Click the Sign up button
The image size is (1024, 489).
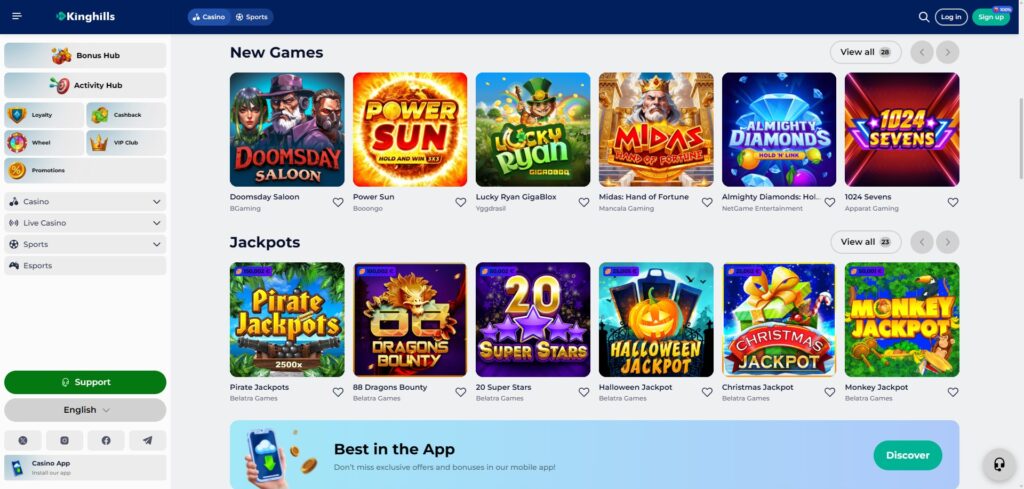pyautogui.click(x=991, y=17)
